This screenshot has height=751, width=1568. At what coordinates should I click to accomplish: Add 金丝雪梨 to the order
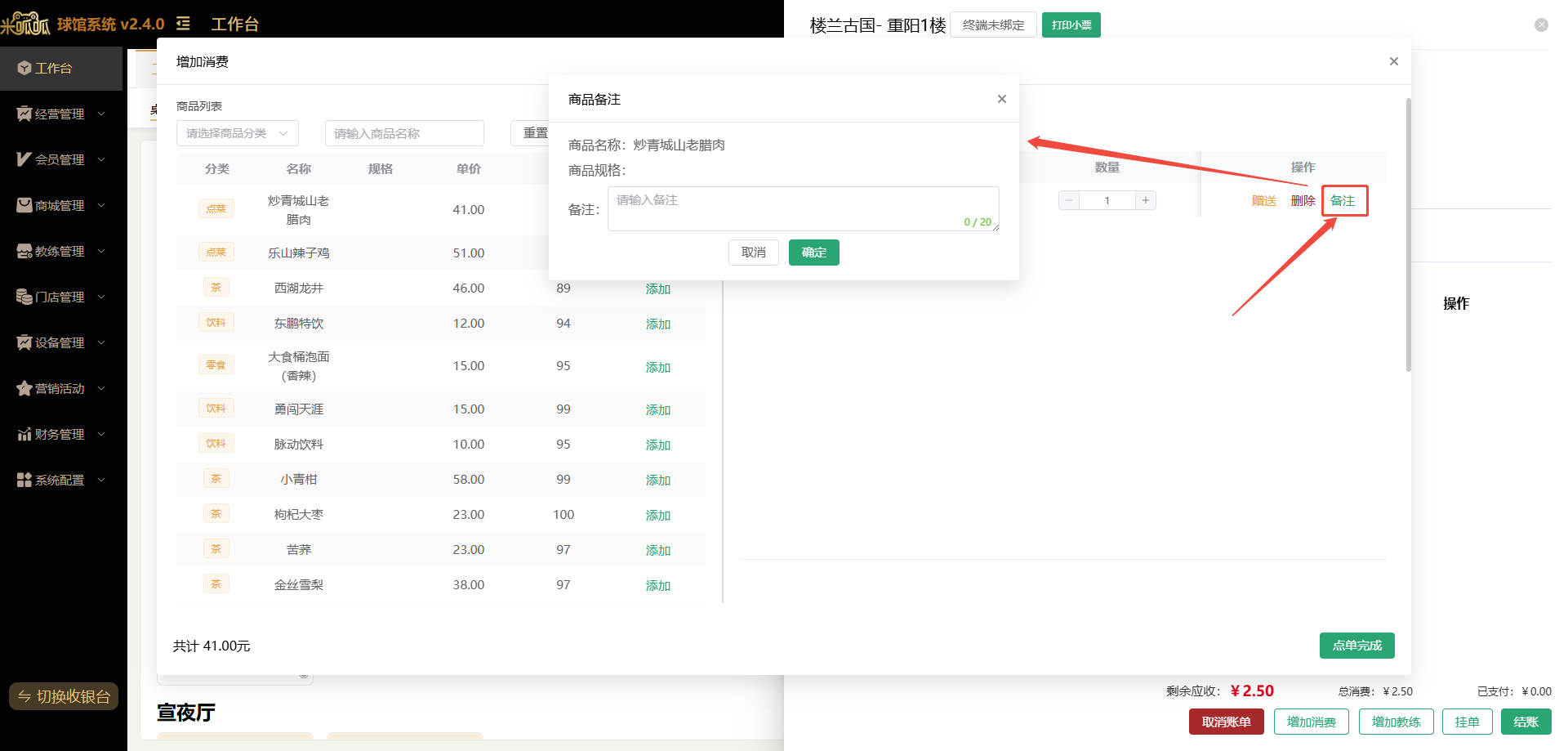[x=658, y=585]
